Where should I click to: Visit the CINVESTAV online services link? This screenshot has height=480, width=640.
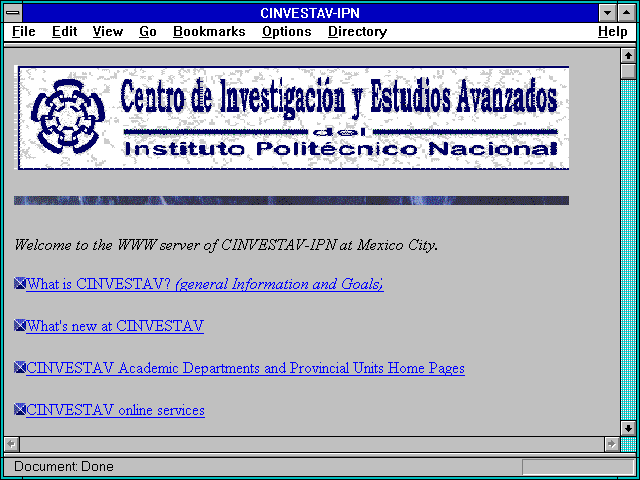(x=115, y=410)
